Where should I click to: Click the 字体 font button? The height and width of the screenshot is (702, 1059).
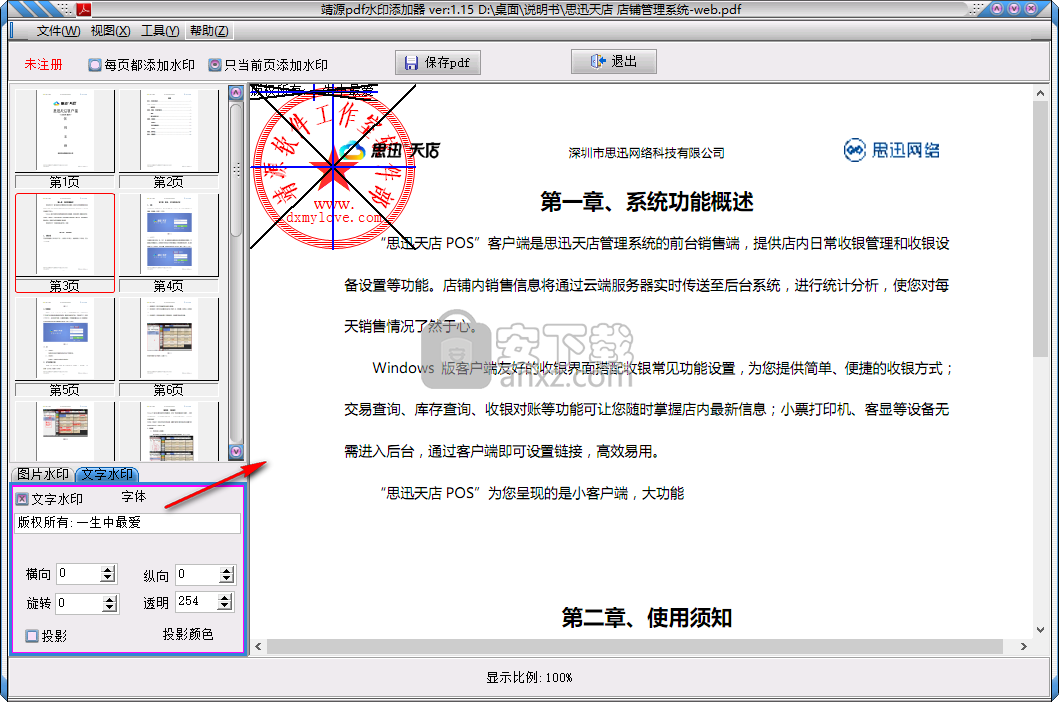point(134,497)
